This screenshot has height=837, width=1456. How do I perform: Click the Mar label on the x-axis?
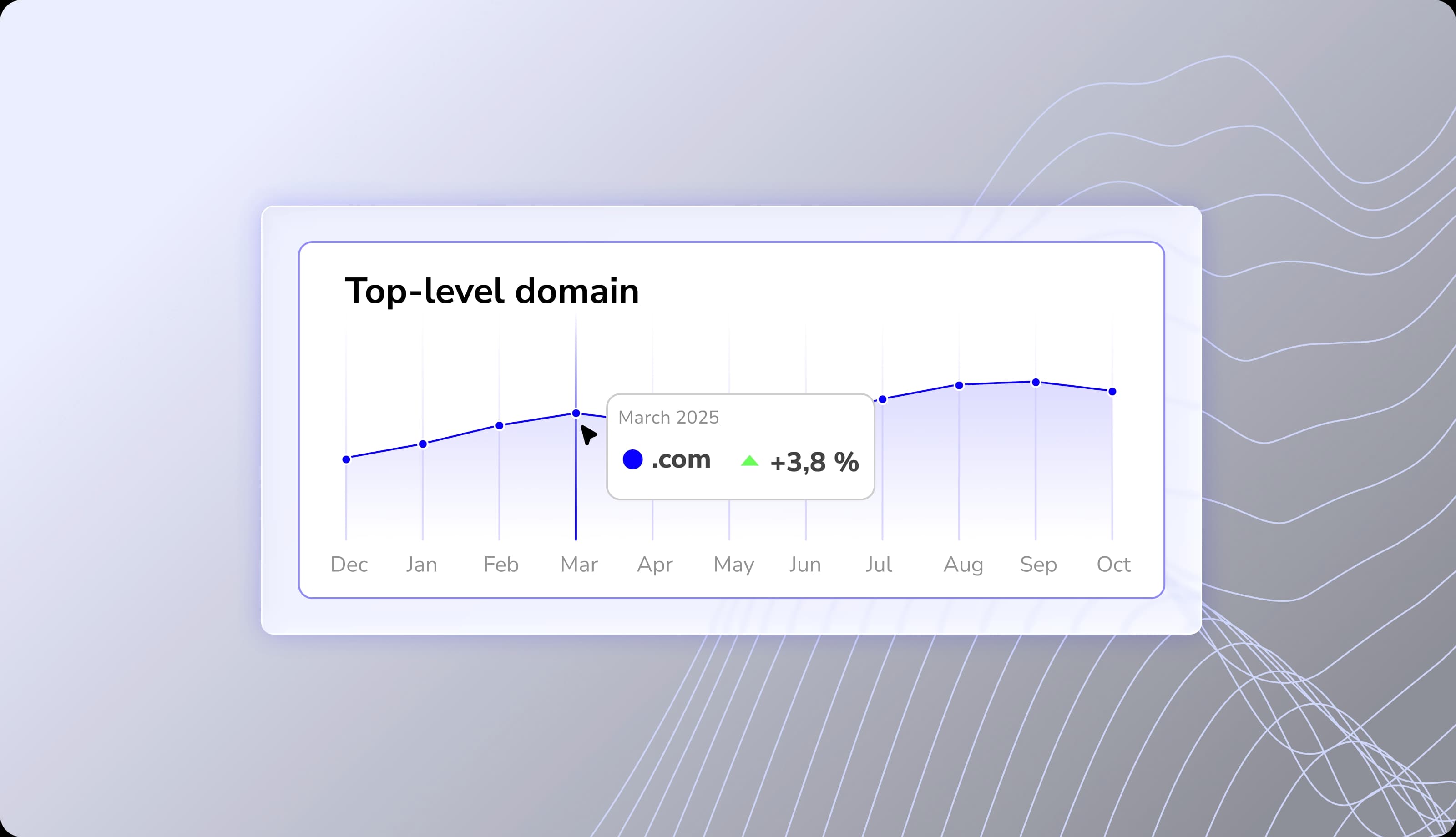pyautogui.click(x=578, y=565)
